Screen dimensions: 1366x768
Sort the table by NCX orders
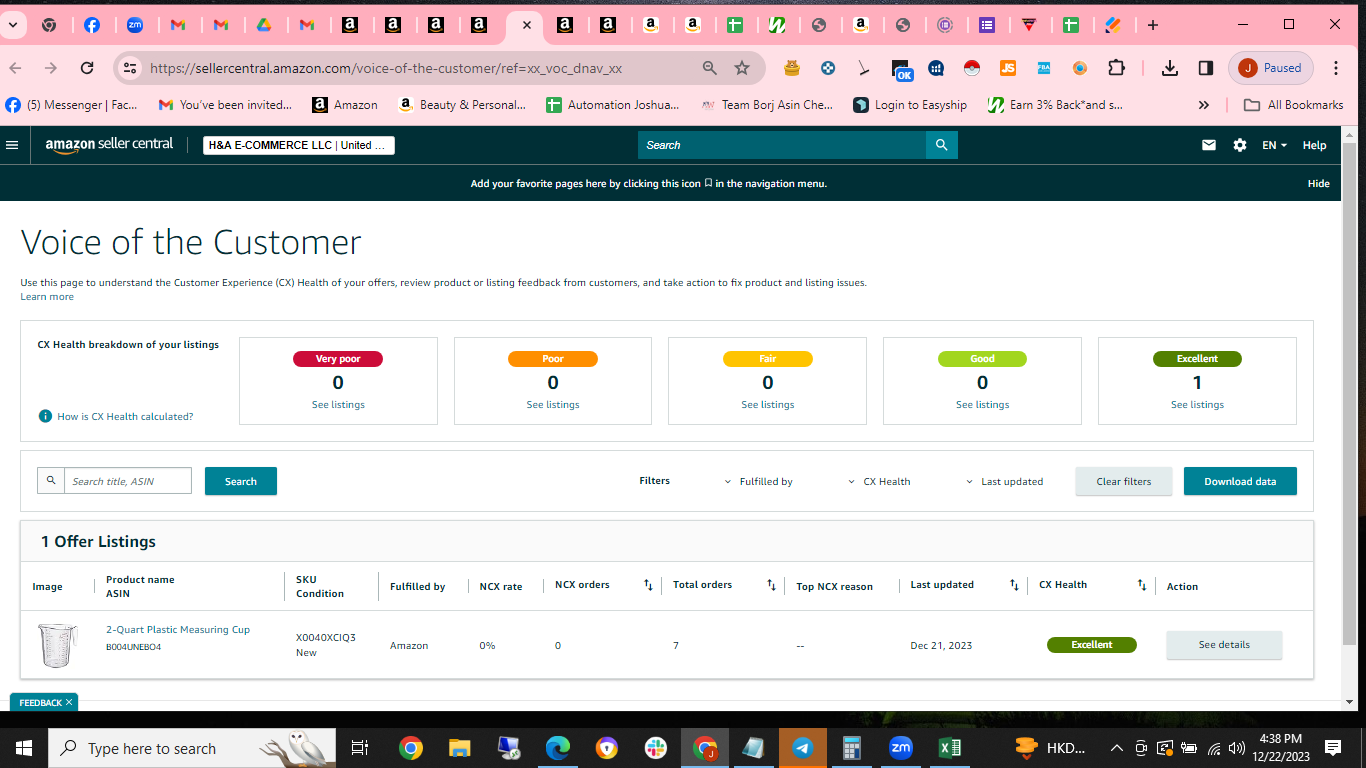(x=648, y=585)
